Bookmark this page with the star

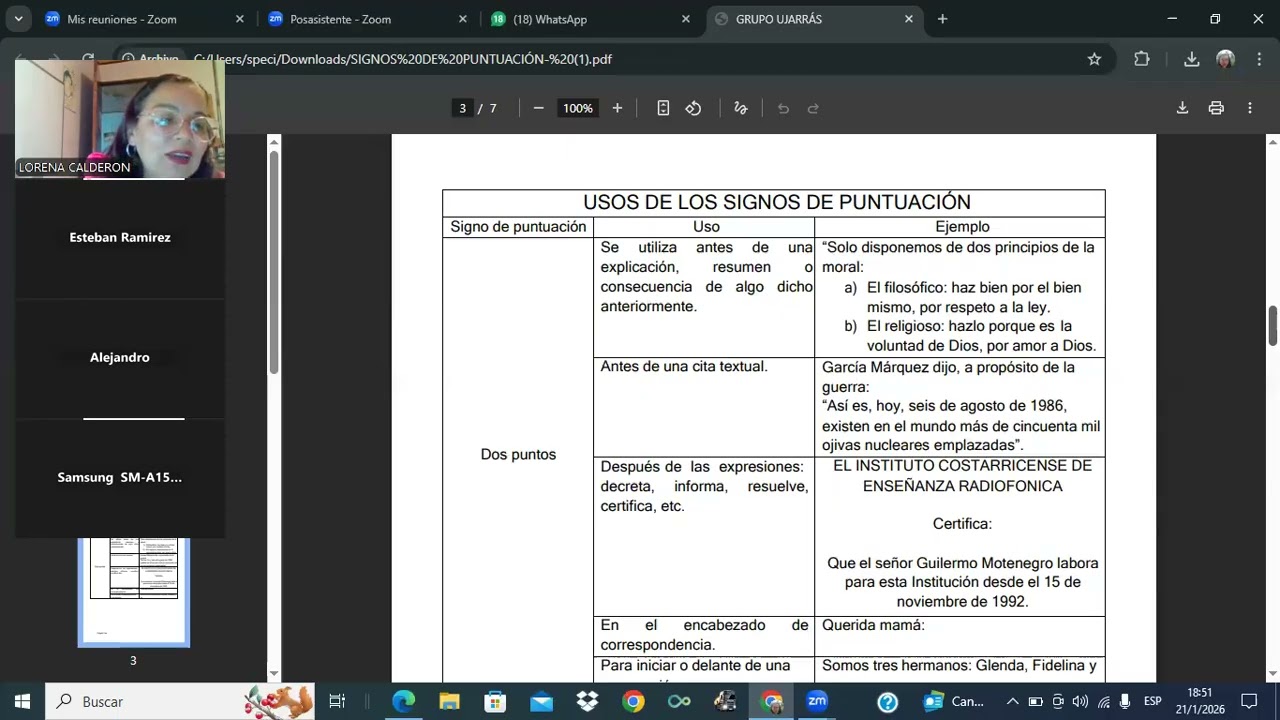(1094, 59)
